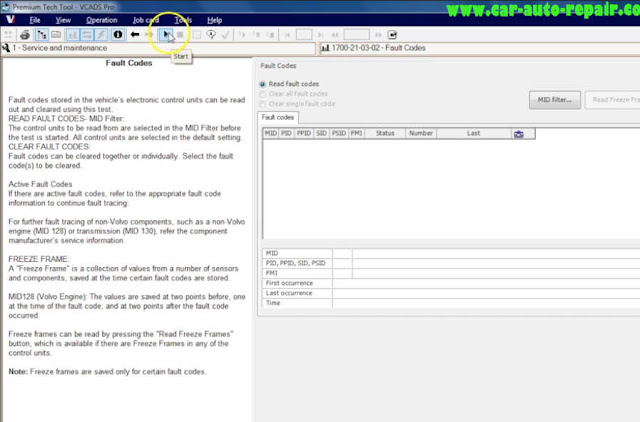640x422 pixels.
Task: Toggle the bar chart toolbar icon
Action: pyautogui.click(x=73, y=35)
